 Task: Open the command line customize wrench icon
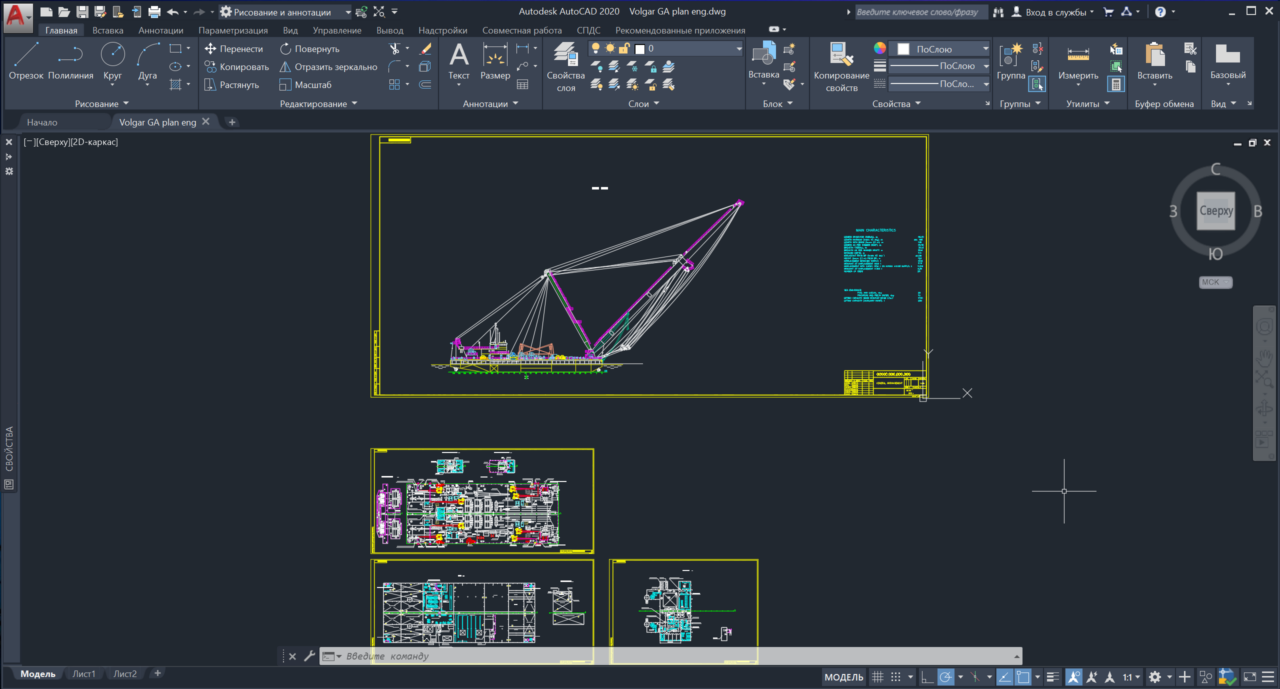click(309, 656)
